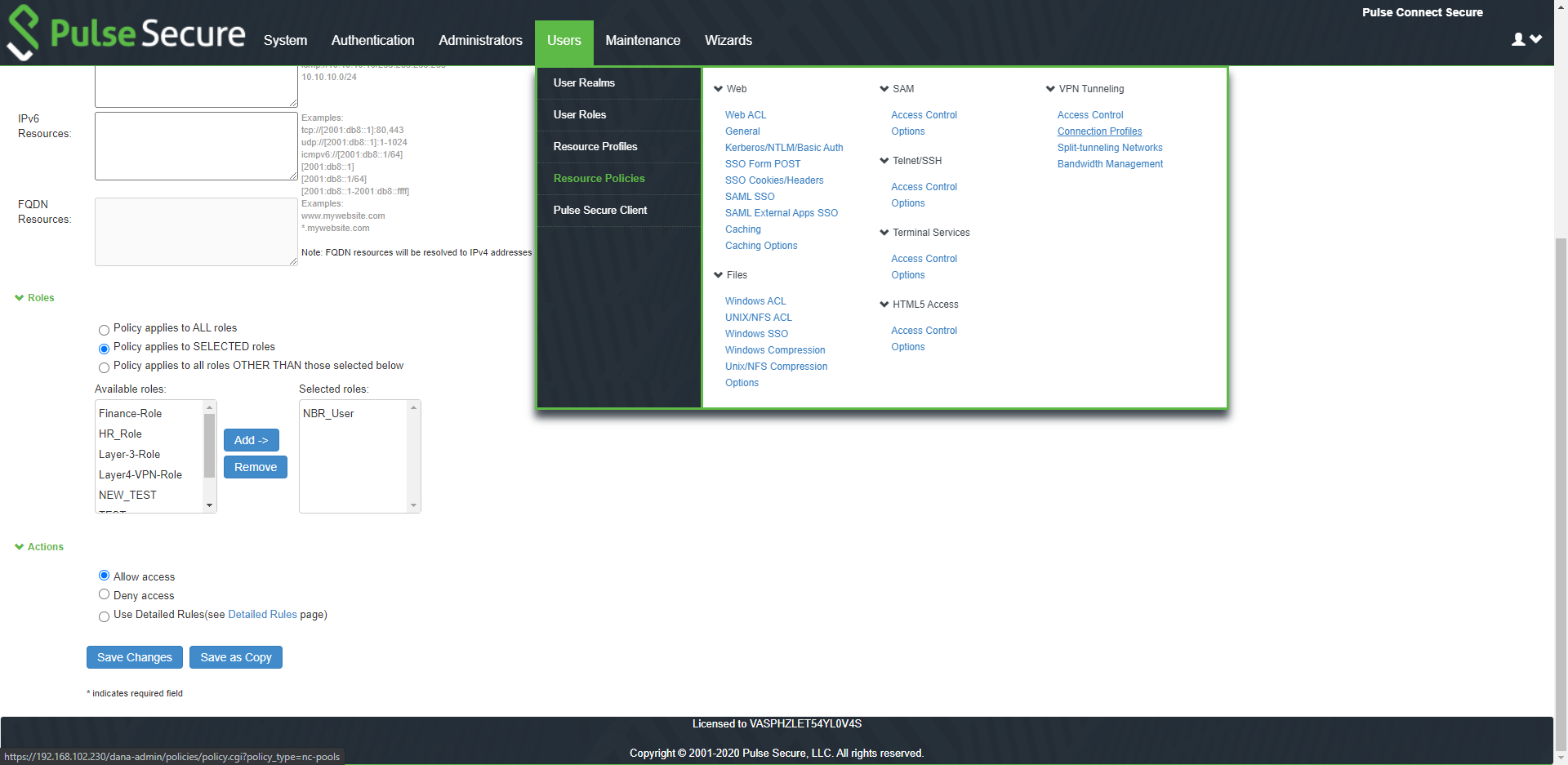Collapse the Files section chevron
The width and height of the screenshot is (1568, 765).
[719, 275]
